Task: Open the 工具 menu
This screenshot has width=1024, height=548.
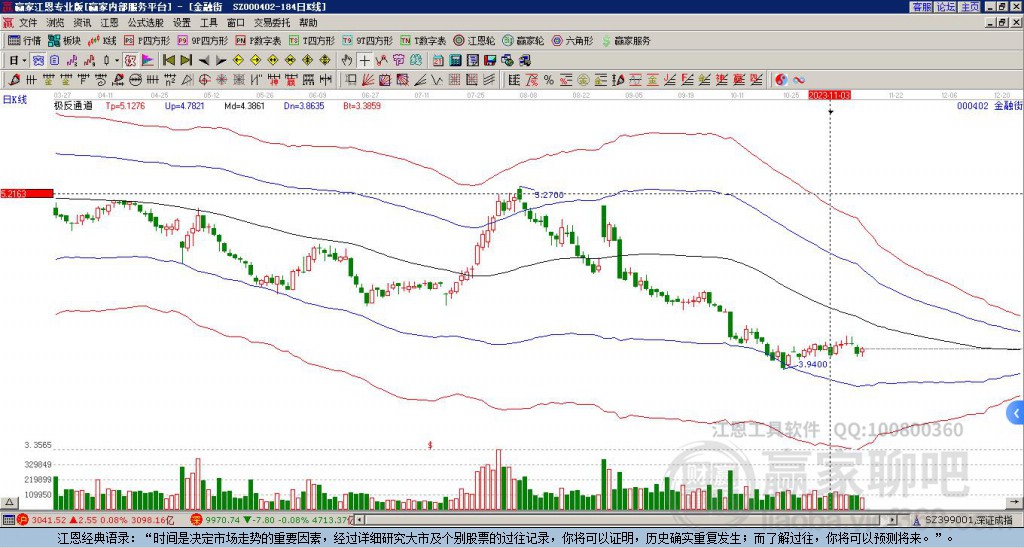Action: point(208,23)
